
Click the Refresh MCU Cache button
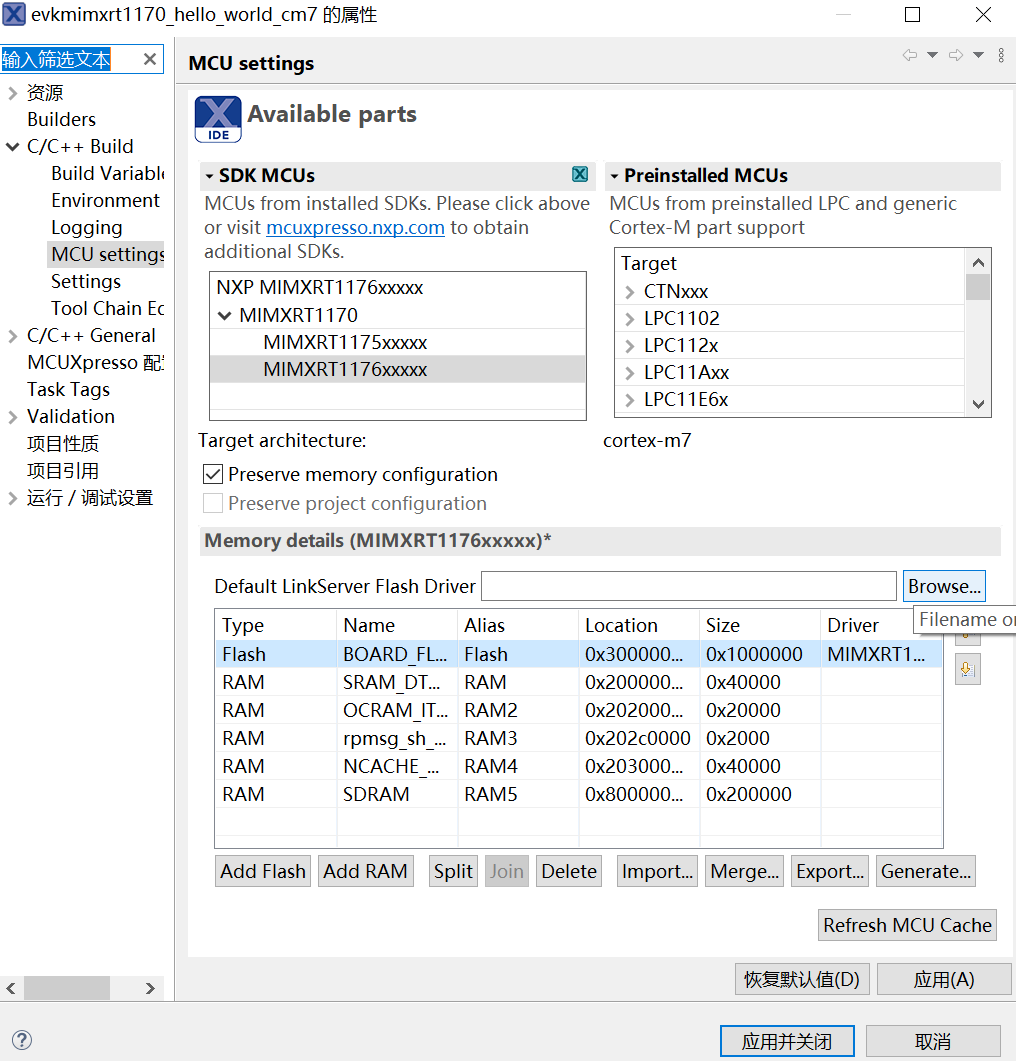(906, 925)
